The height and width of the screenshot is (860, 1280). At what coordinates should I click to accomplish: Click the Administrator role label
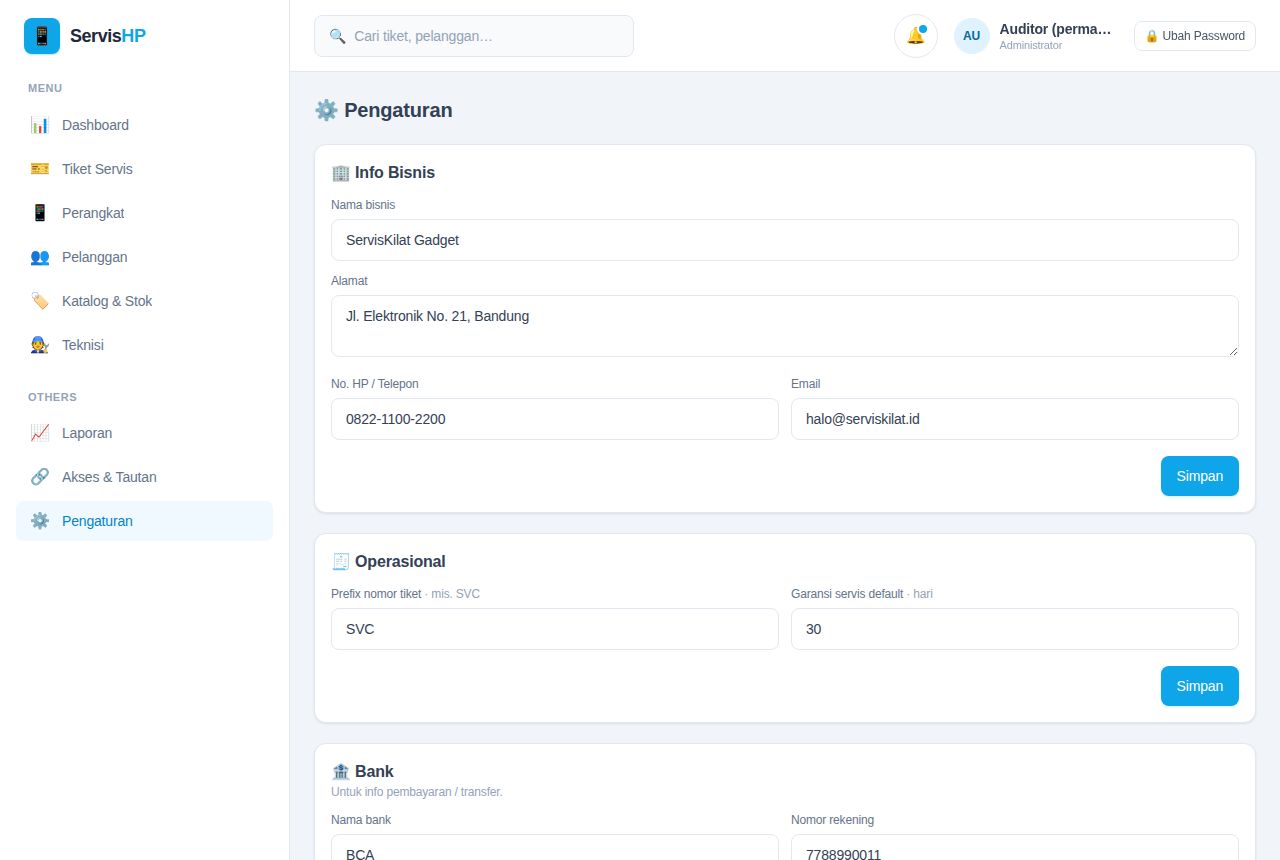[x=1031, y=46]
